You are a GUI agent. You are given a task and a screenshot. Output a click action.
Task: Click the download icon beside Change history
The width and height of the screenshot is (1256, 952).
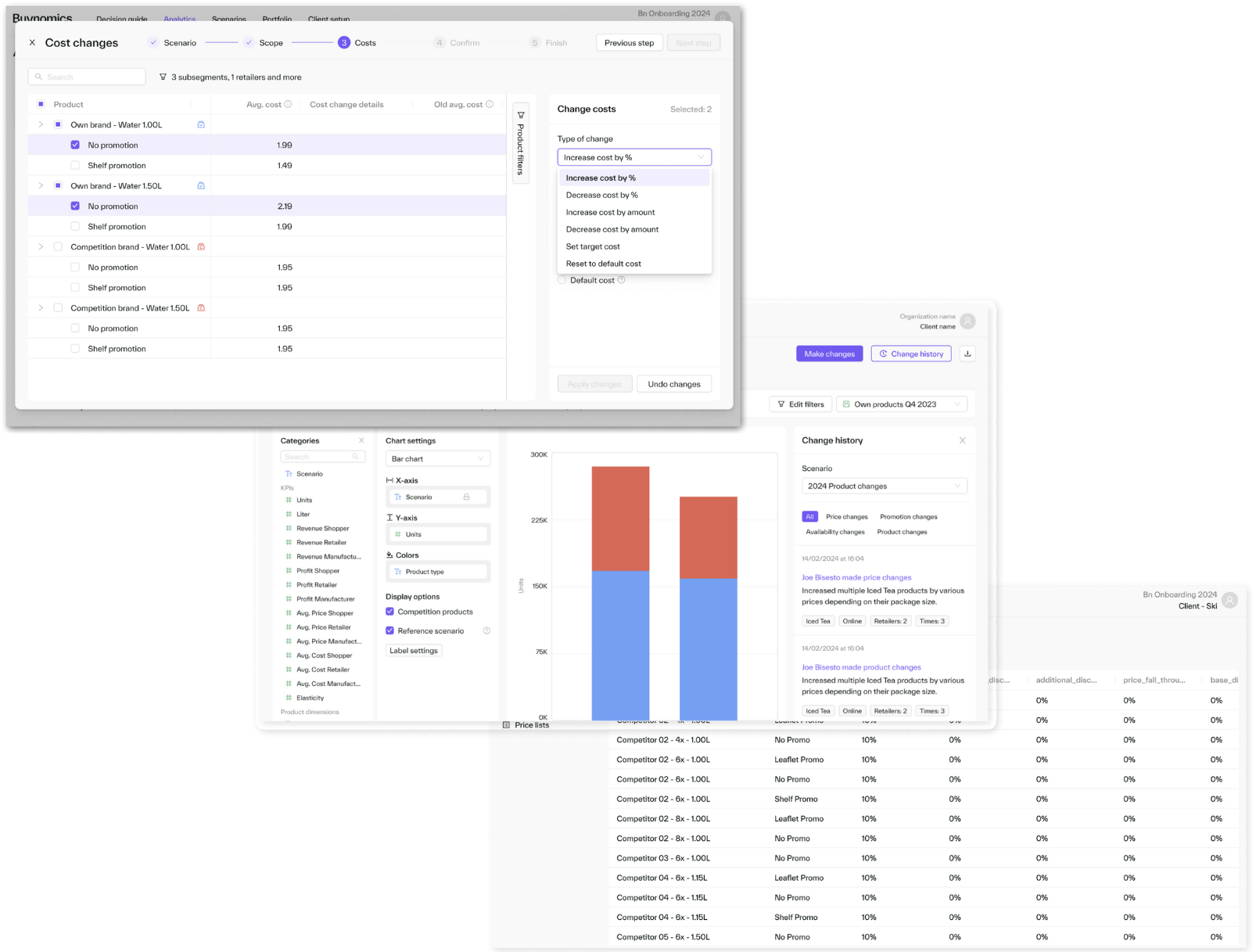click(967, 354)
